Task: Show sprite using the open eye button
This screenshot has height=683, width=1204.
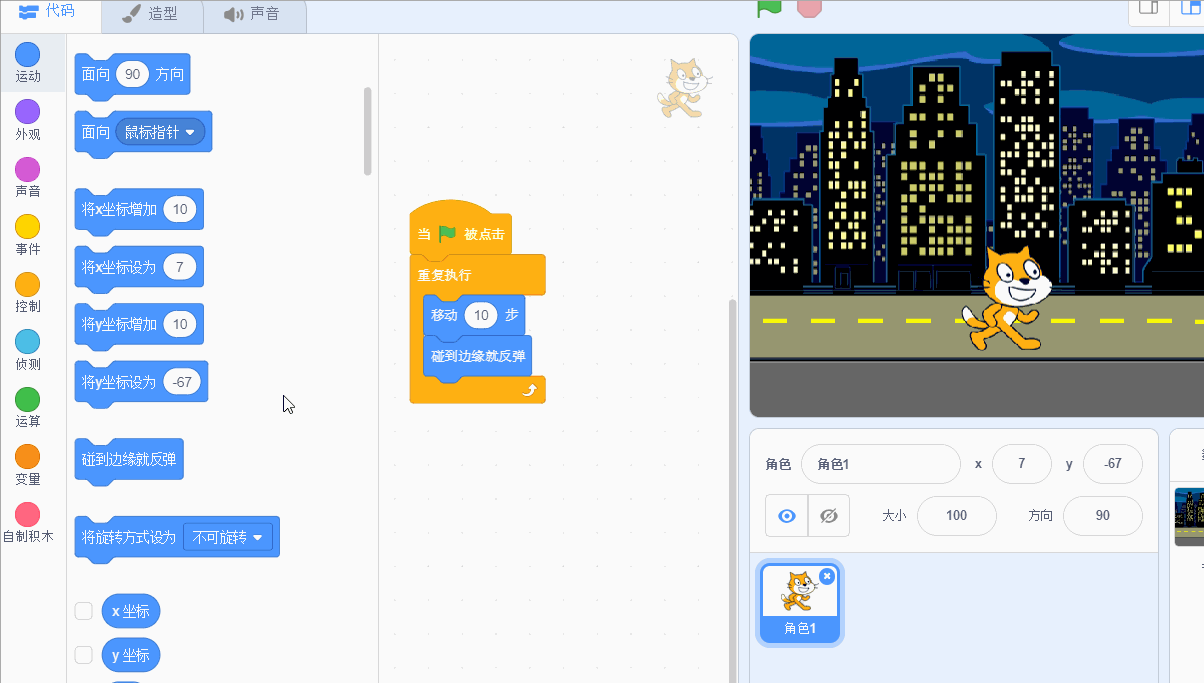Action: point(787,516)
